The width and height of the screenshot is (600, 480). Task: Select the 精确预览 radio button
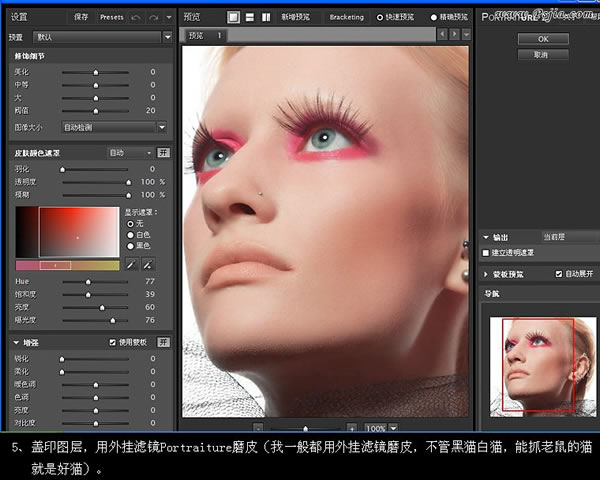click(x=434, y=17)
